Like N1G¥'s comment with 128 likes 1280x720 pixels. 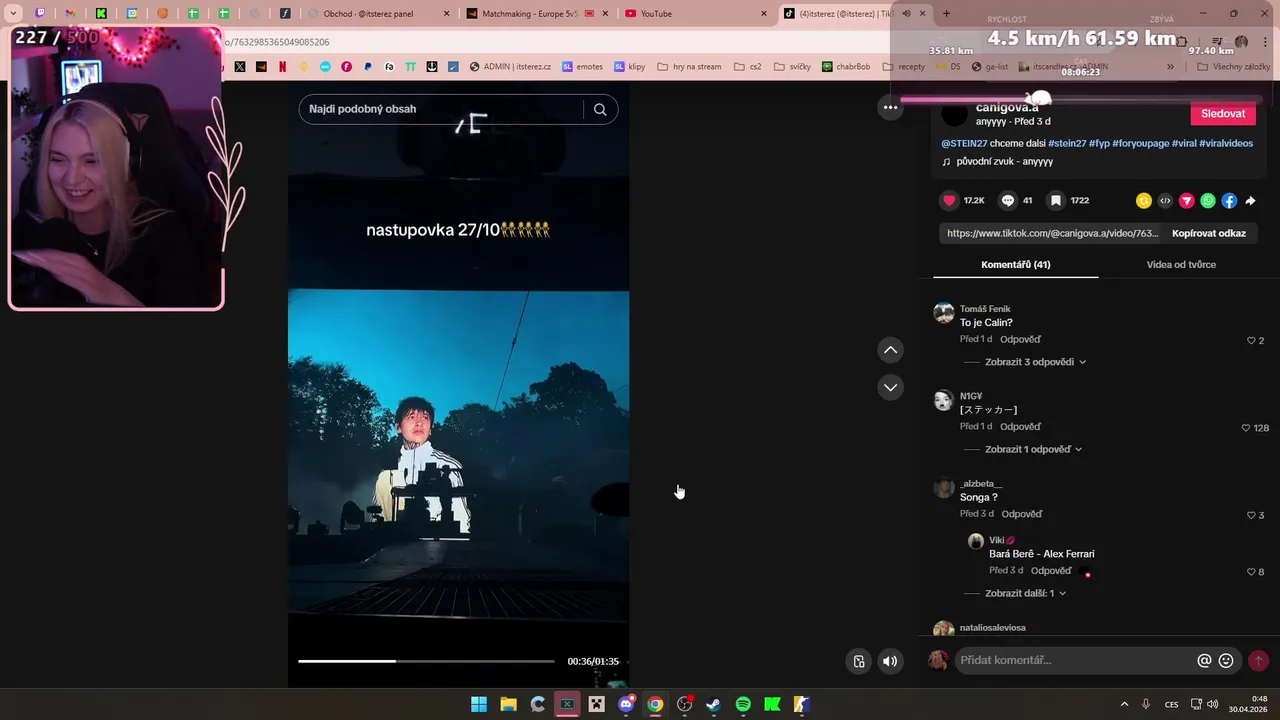click(x=1246, y=428)
